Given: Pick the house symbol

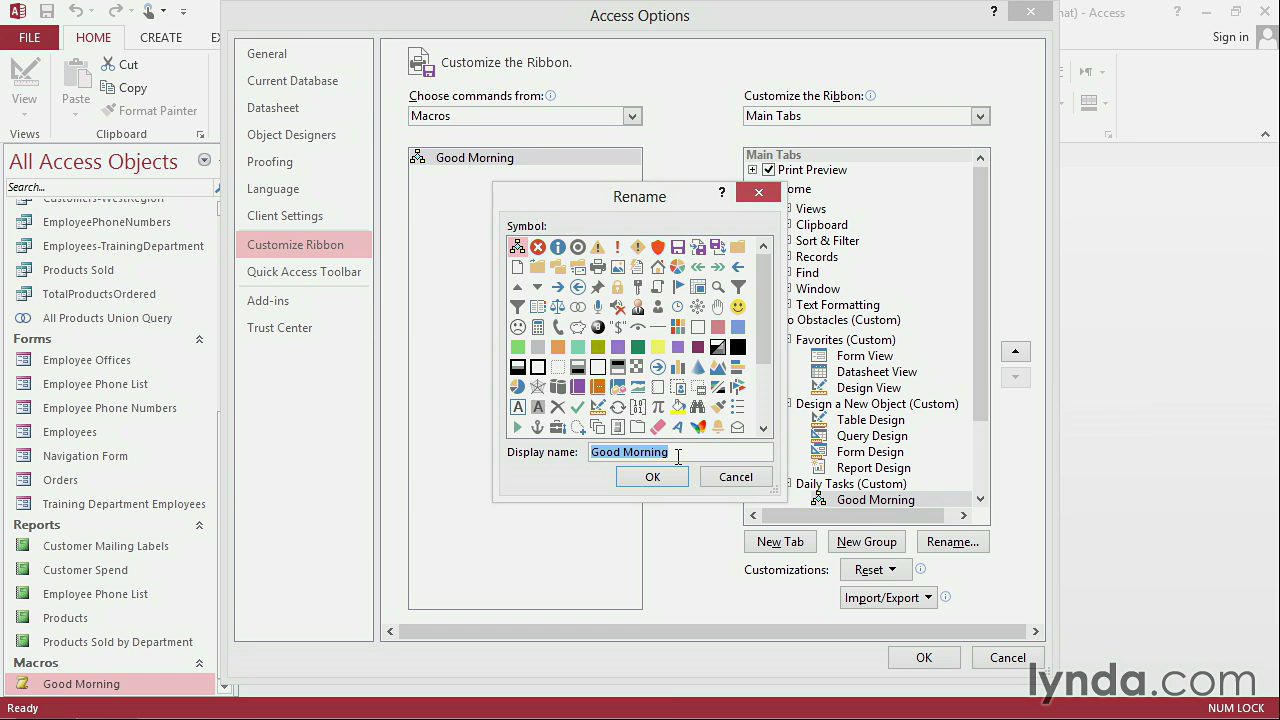Looking at the screenshot, I should [x=658, y=267].
